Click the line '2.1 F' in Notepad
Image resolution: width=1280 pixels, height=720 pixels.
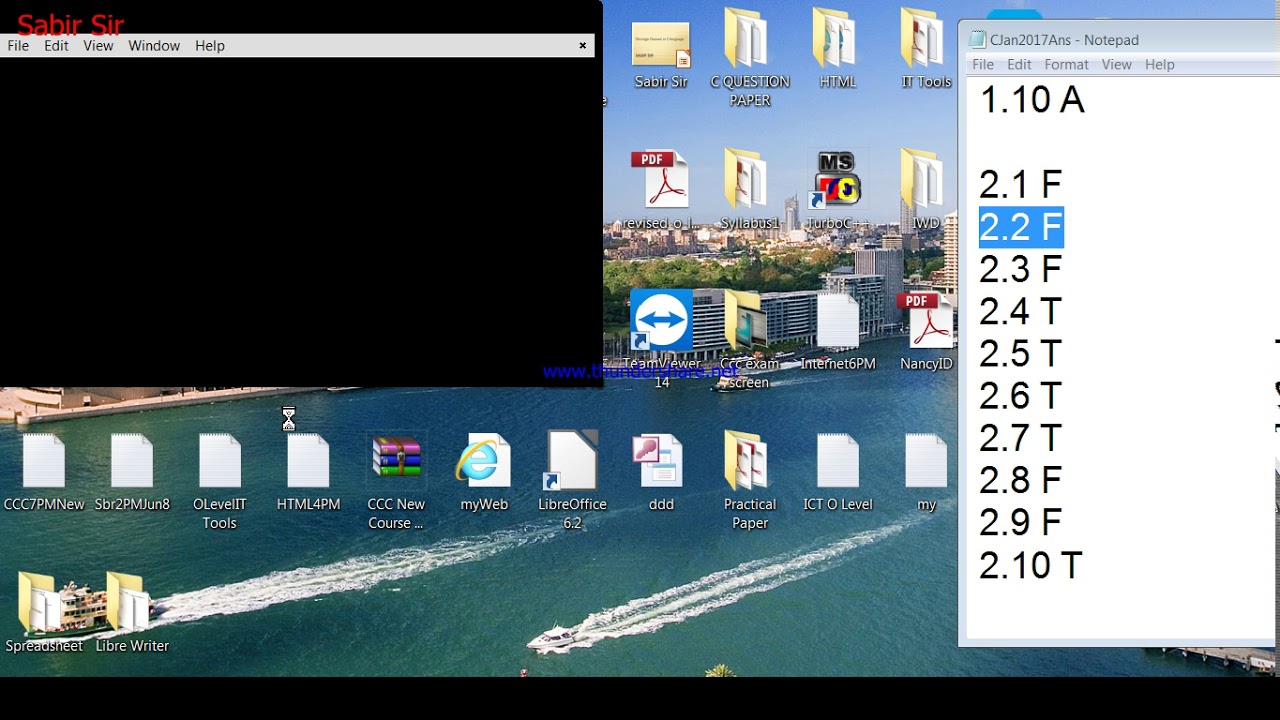pos(1020,185)
